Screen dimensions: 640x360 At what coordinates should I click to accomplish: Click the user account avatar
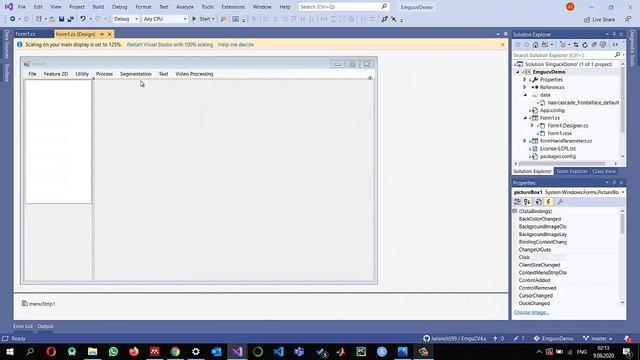coord(570,7)
